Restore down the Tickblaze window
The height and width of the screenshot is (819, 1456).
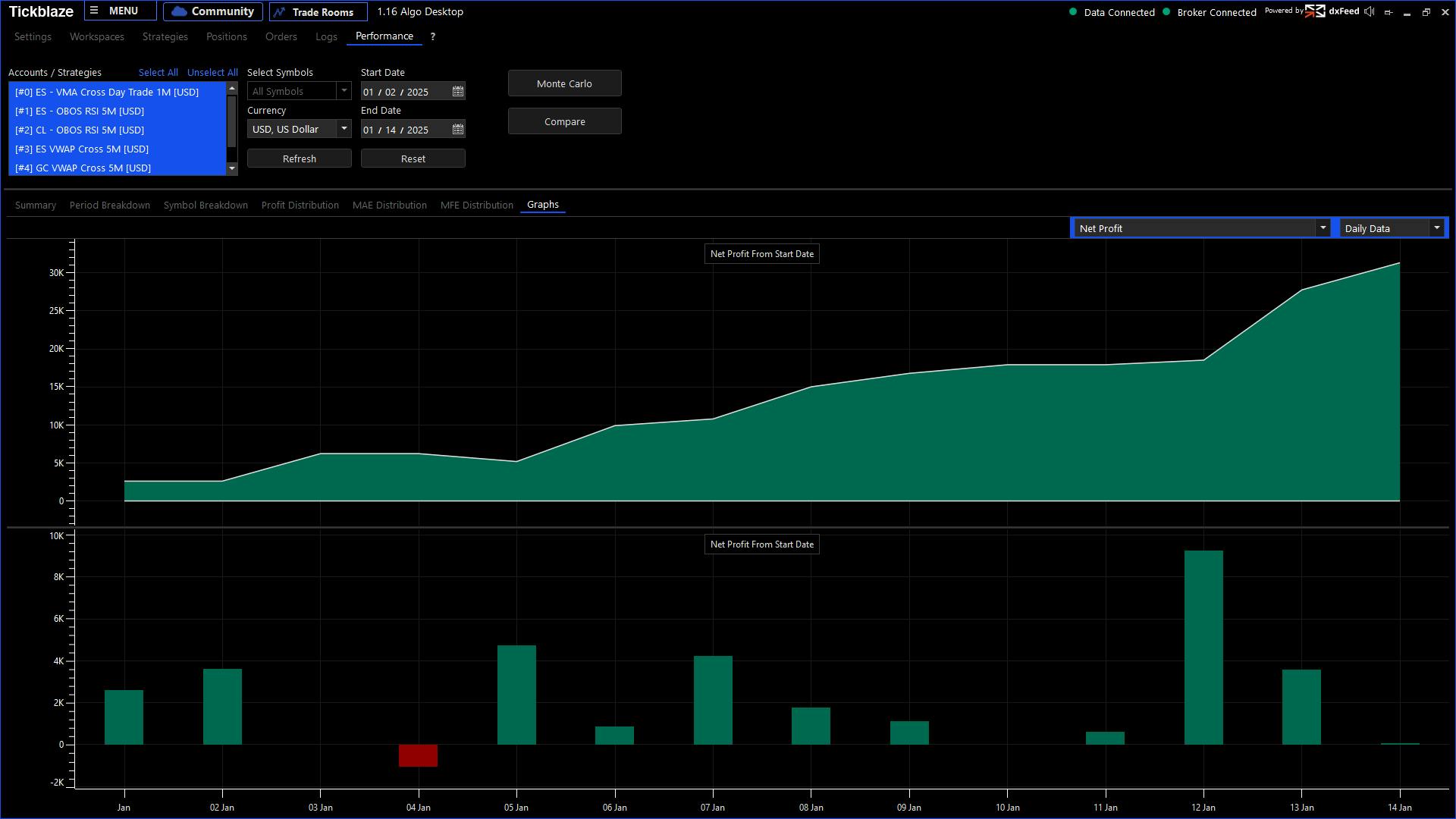tap(1426, 12)
